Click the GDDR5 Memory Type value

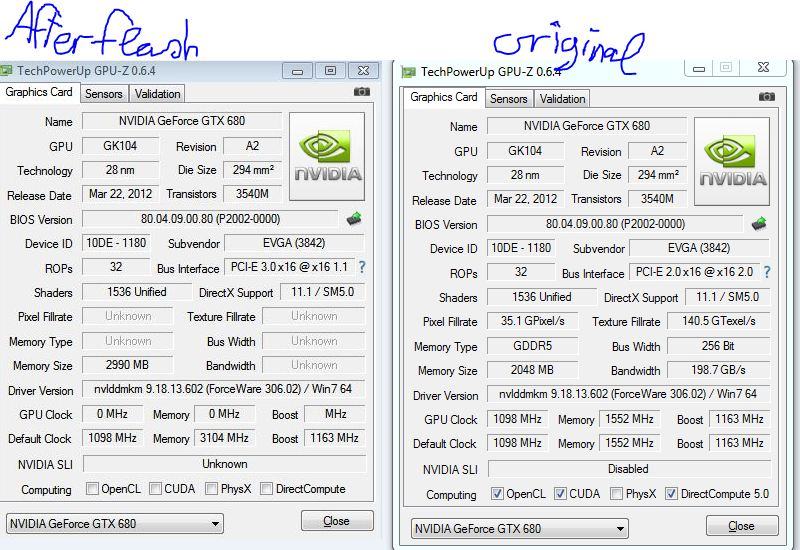[532, 346]
